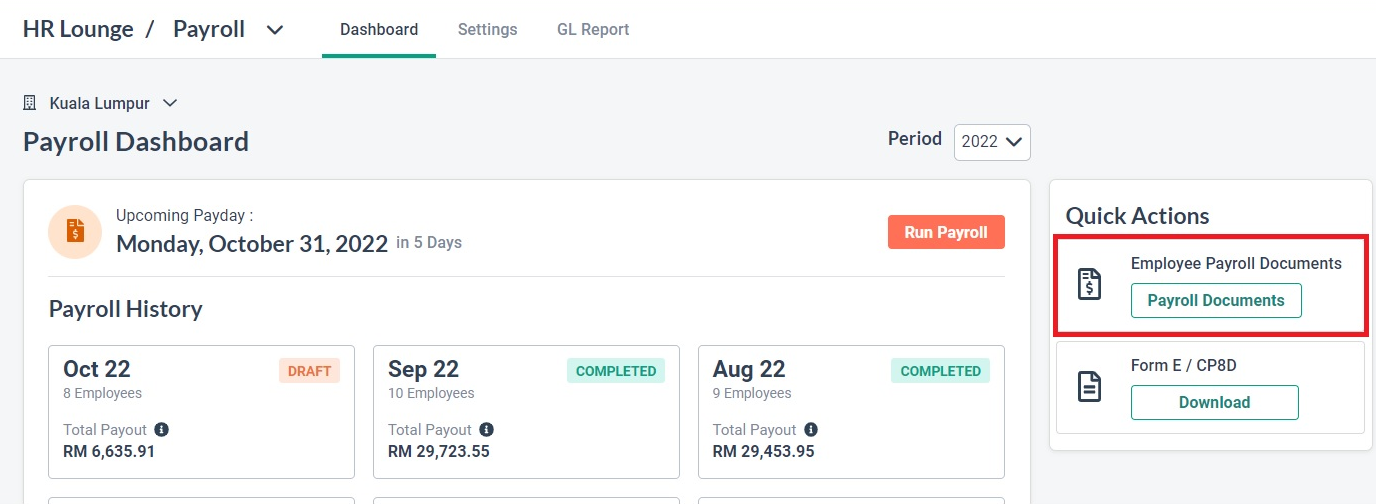The width and height of the screenshot is (1376, 504).
Task: Click the Employee Payroll Documents label
Action: pyautogui.click(x=1236, y=264)
